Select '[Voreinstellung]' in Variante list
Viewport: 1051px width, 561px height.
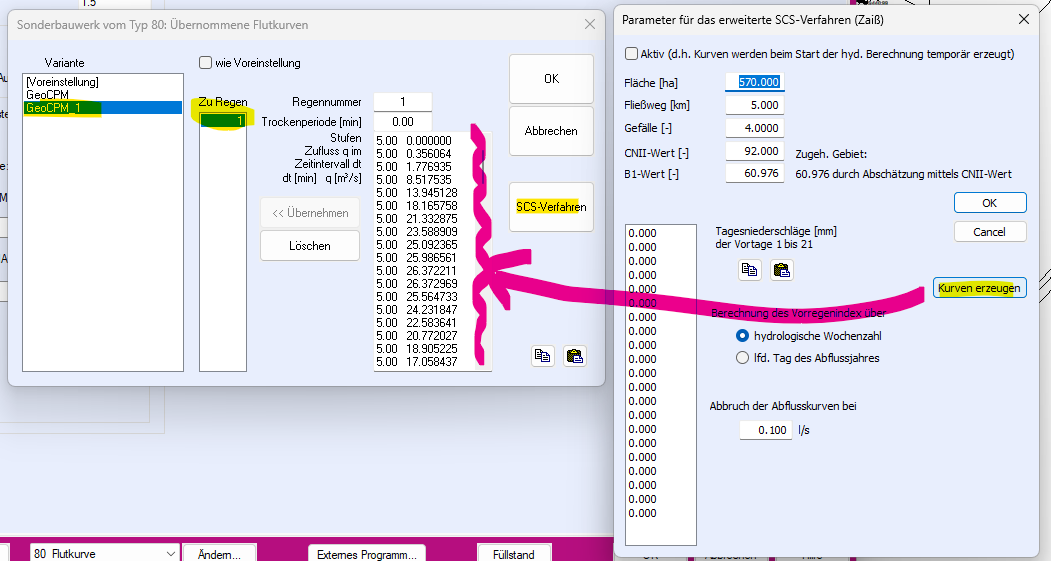coord(63,81)
